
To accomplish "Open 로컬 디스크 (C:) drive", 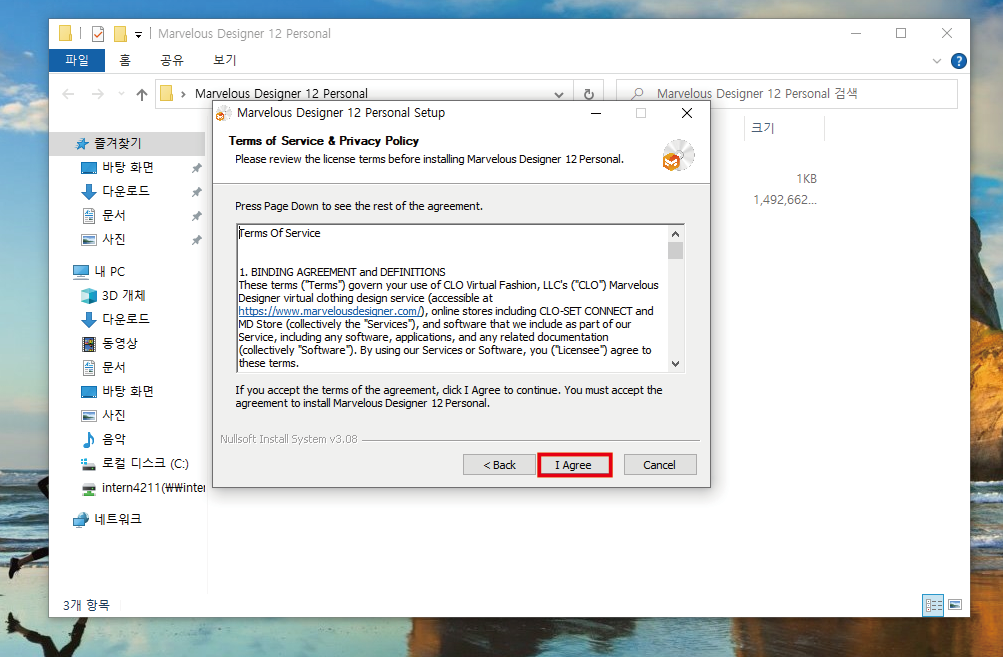I will 145,463.
